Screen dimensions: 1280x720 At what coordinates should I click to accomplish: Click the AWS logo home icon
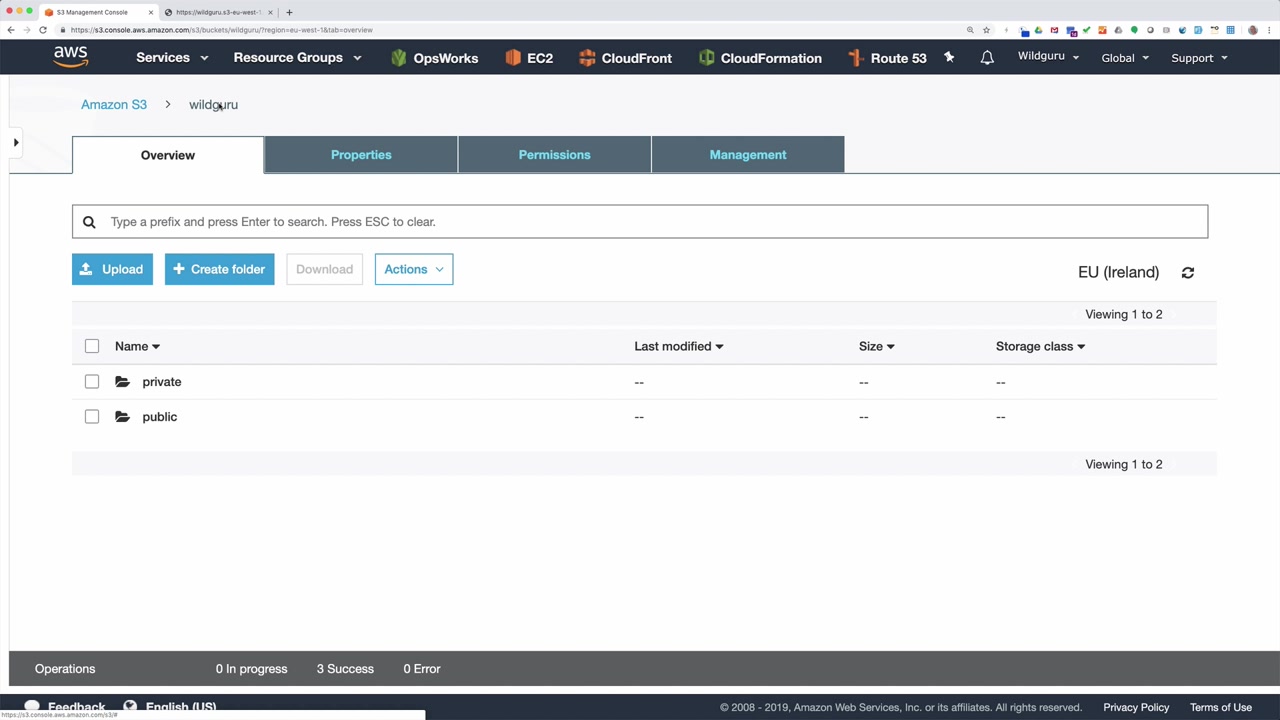[71, 57]
